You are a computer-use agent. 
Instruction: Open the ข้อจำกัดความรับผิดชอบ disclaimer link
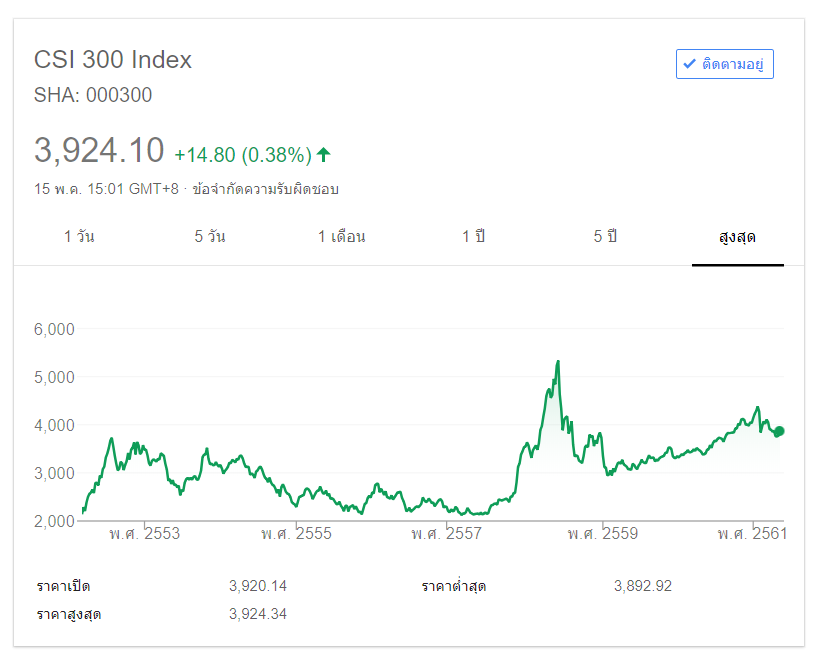point(265,188)
